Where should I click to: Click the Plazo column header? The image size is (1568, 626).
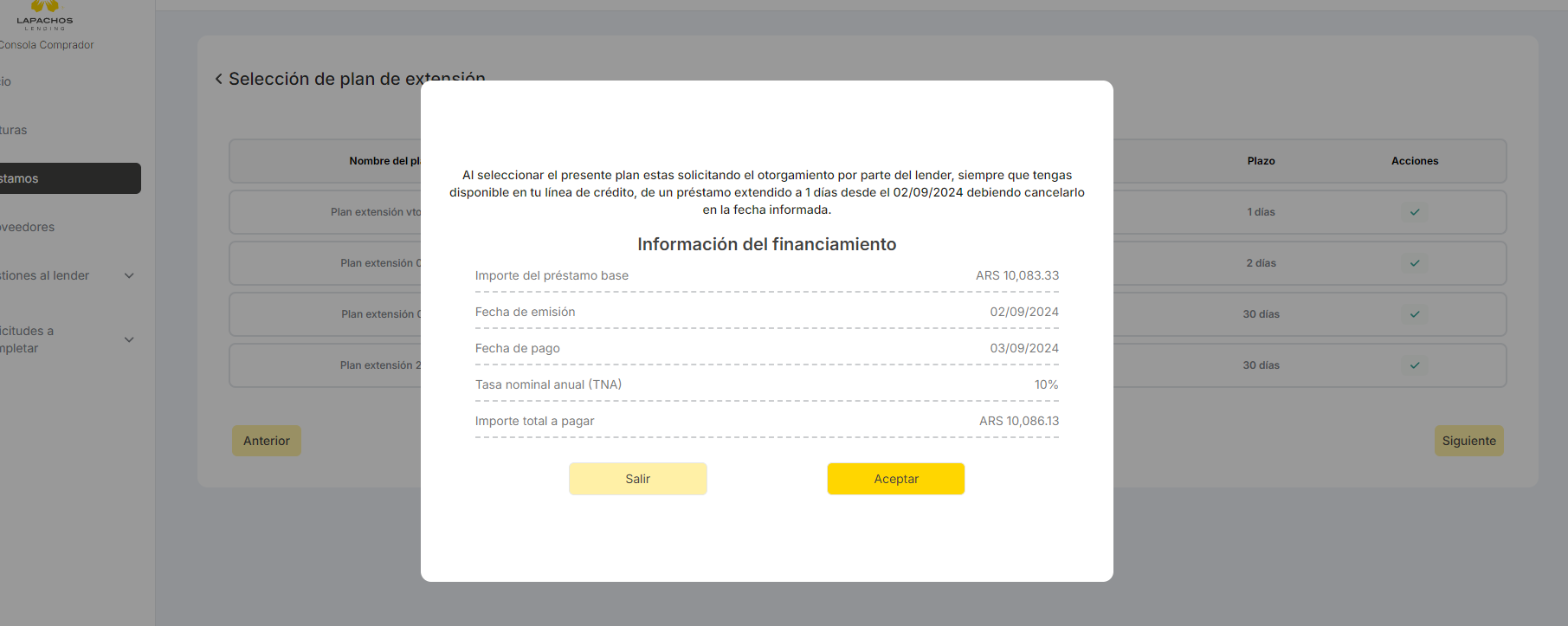click(1261, 161)
